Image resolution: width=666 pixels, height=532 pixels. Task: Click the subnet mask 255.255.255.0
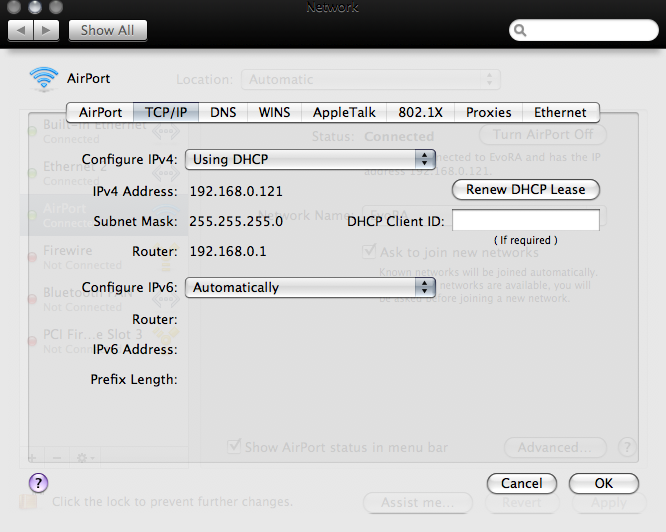236,222
